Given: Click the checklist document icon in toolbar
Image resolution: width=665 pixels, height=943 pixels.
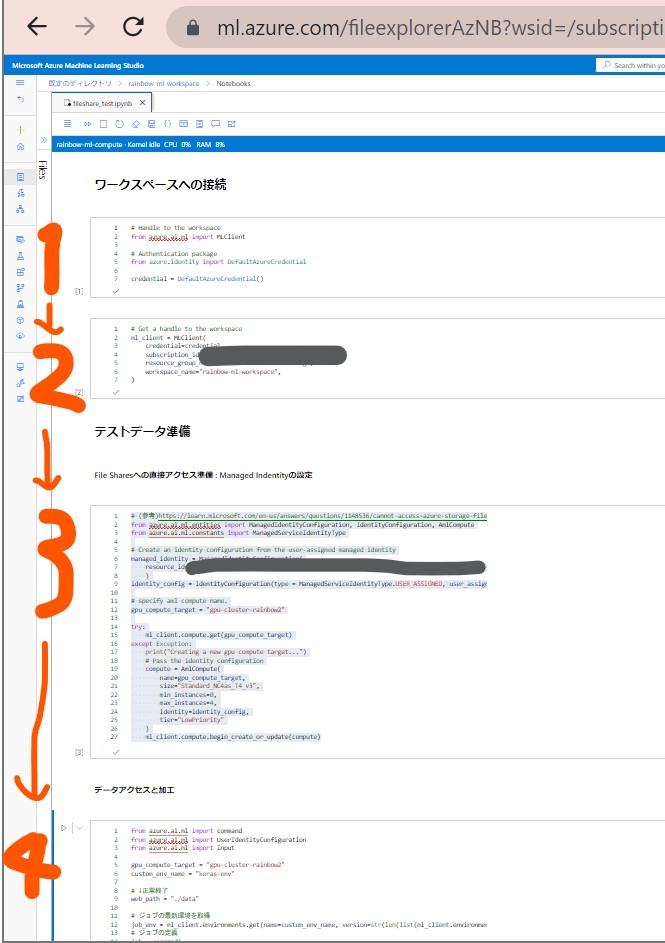Looking at the screenshot, I should coord(199,124).
